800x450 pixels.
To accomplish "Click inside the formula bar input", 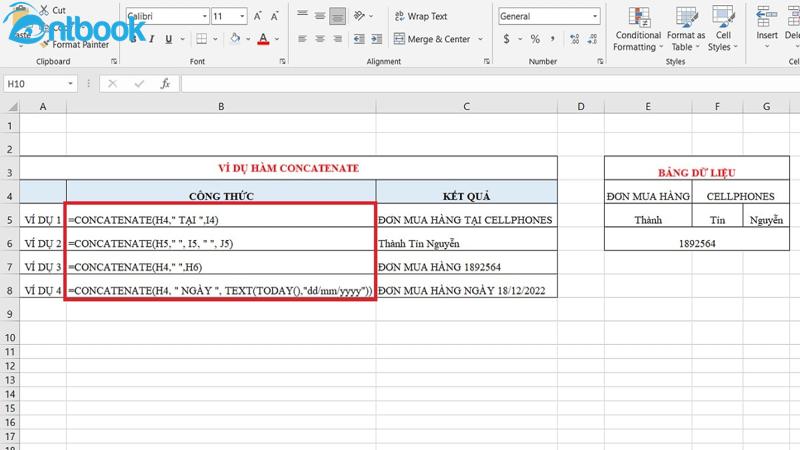I will (490, 84).
